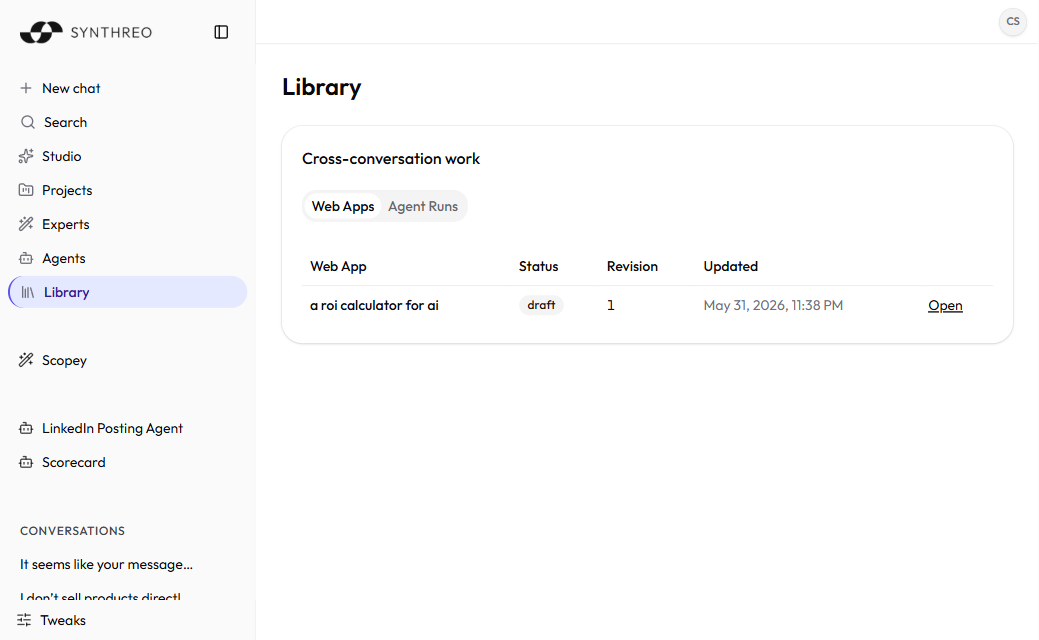This screenshot has height=640, width=1039.
Task: Click the Updated column header
Action: click(x=730, y=266)
